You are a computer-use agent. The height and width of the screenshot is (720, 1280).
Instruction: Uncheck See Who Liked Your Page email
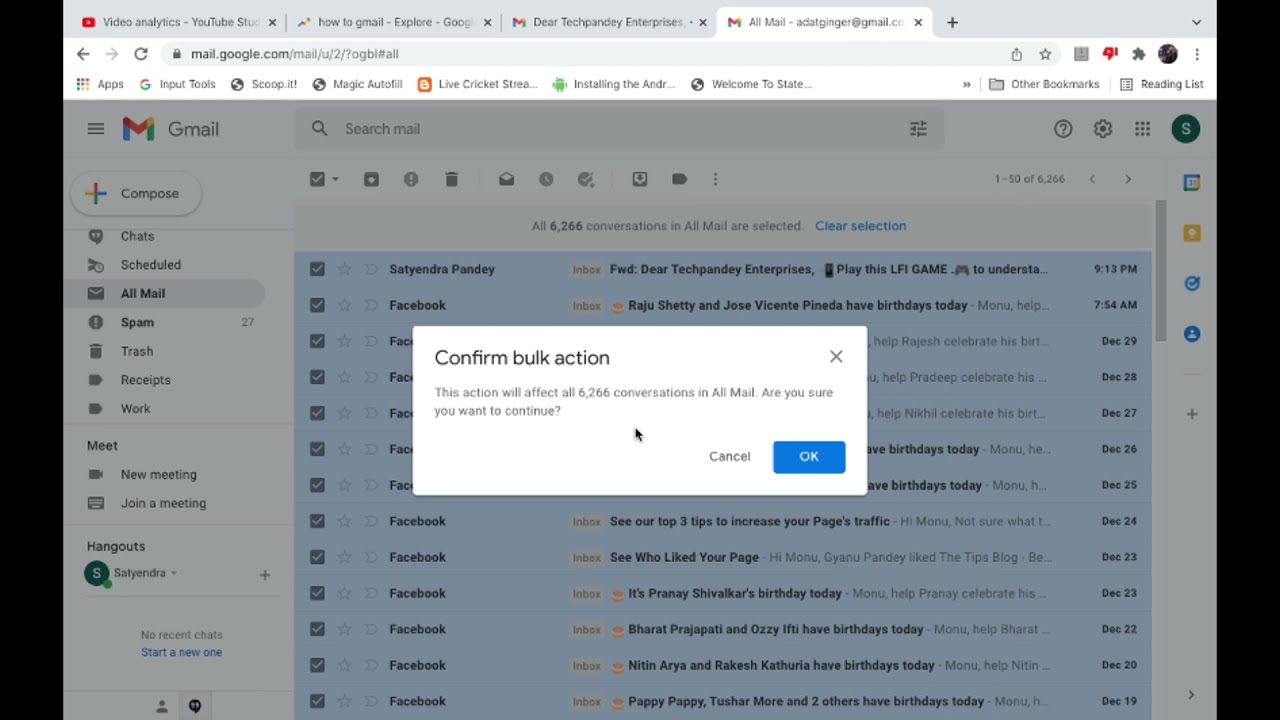tap(317, 557)
